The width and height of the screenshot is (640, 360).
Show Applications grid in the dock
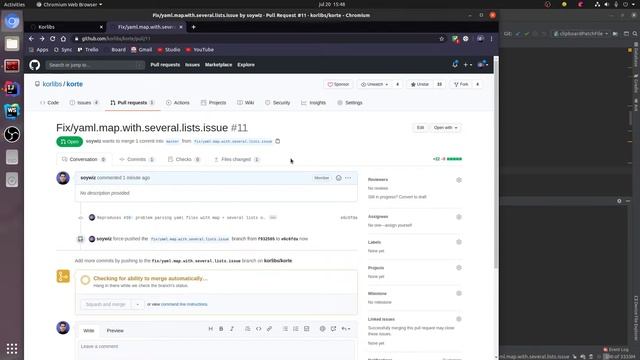[x=12, y=348]
